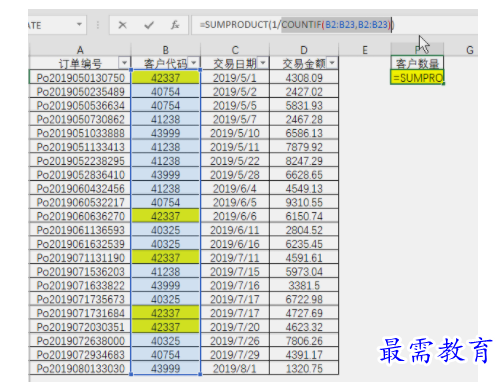Click date cell 2019/7/20

[235, 327]
